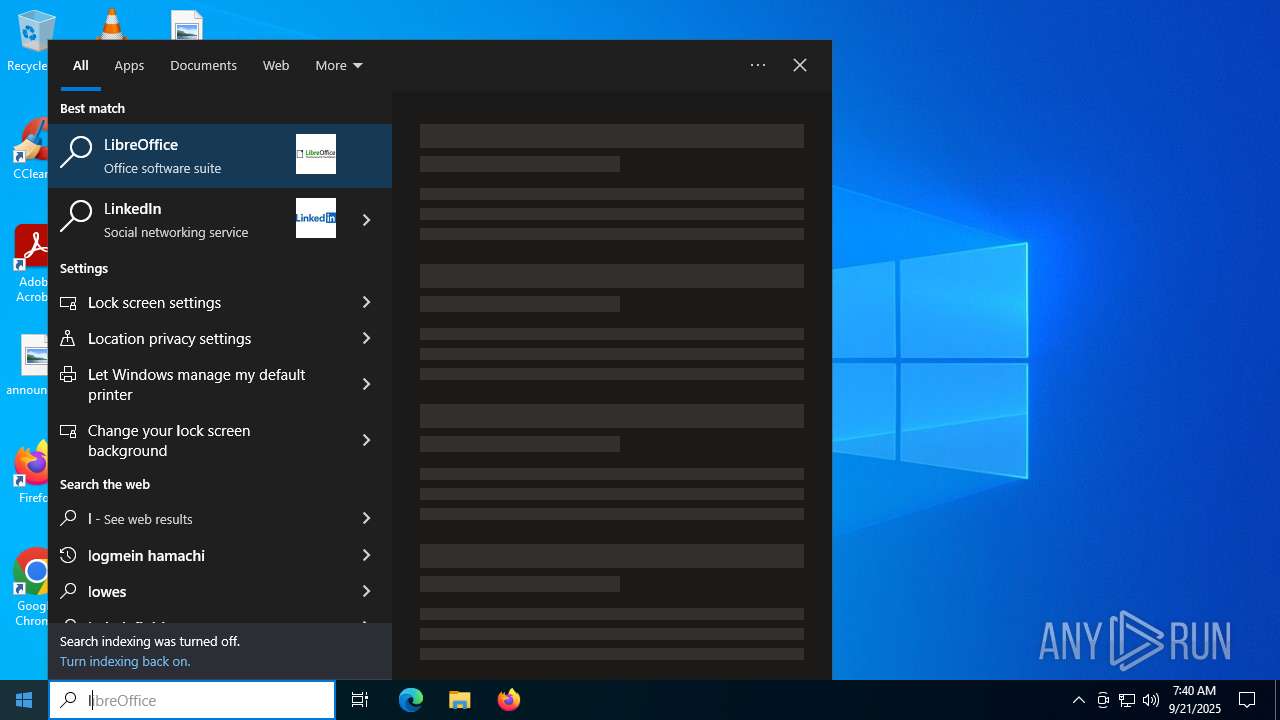Click the taskbar search input field

(x=192, y=700)
